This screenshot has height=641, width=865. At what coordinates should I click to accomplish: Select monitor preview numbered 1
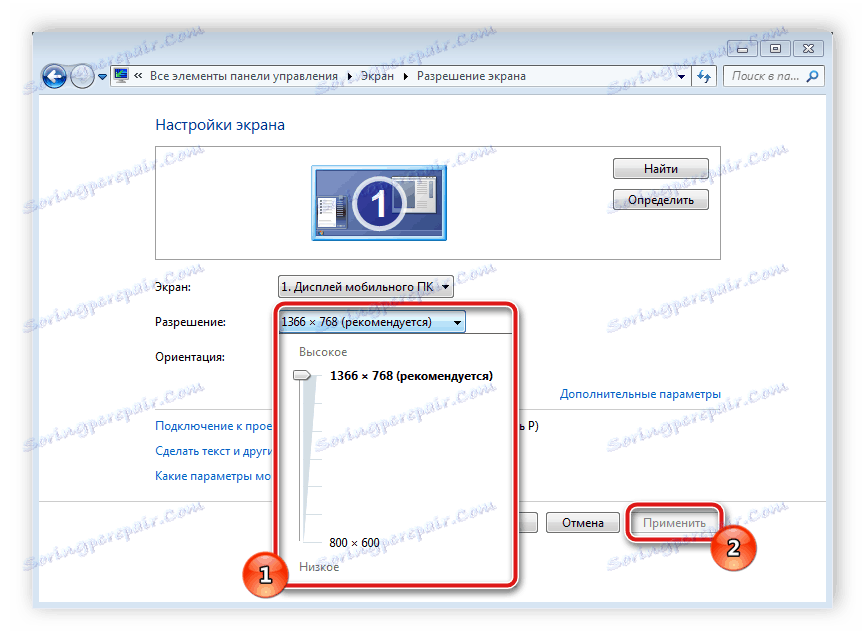379,201
